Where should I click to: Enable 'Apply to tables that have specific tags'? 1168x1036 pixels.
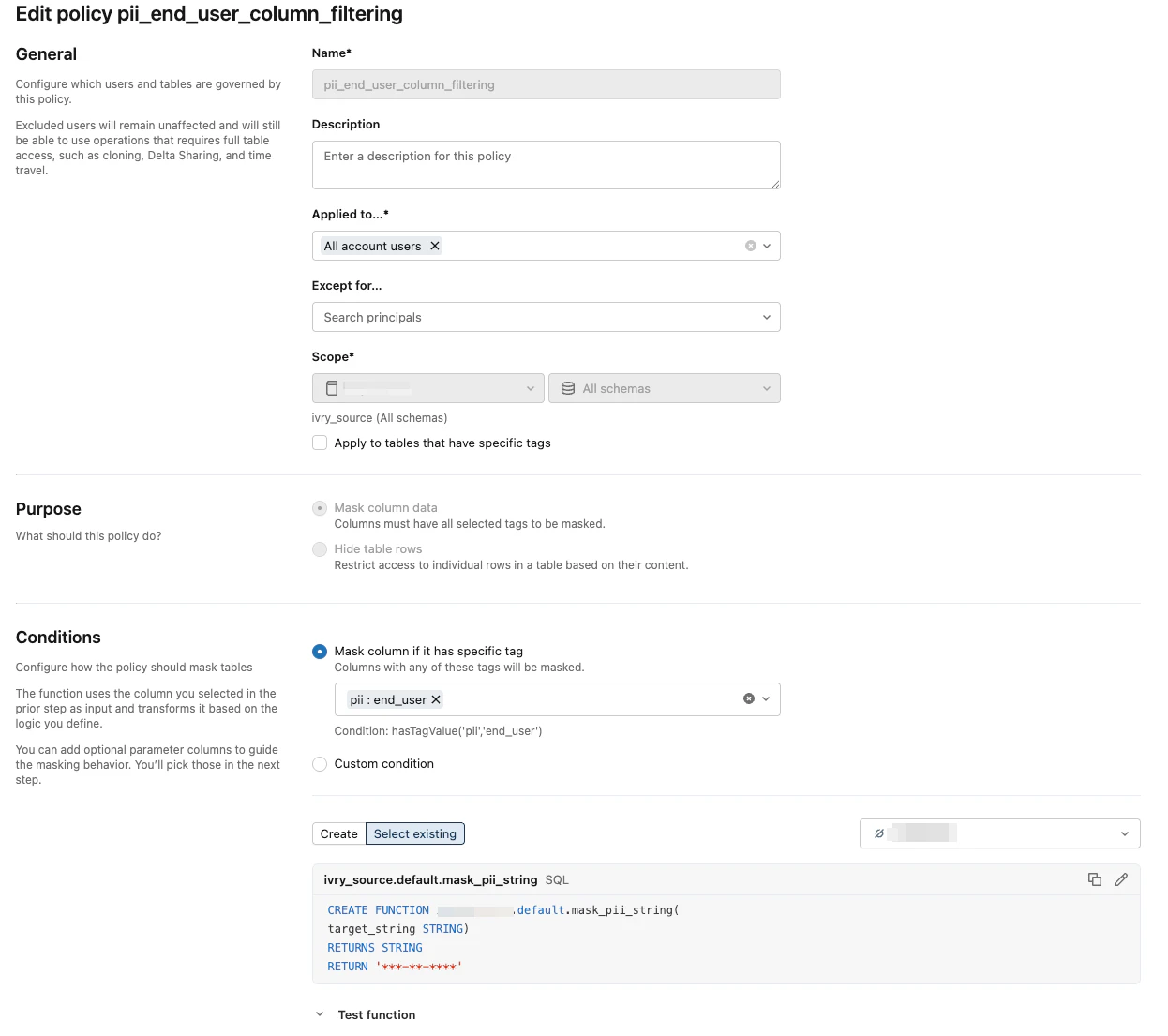[320, 443]
